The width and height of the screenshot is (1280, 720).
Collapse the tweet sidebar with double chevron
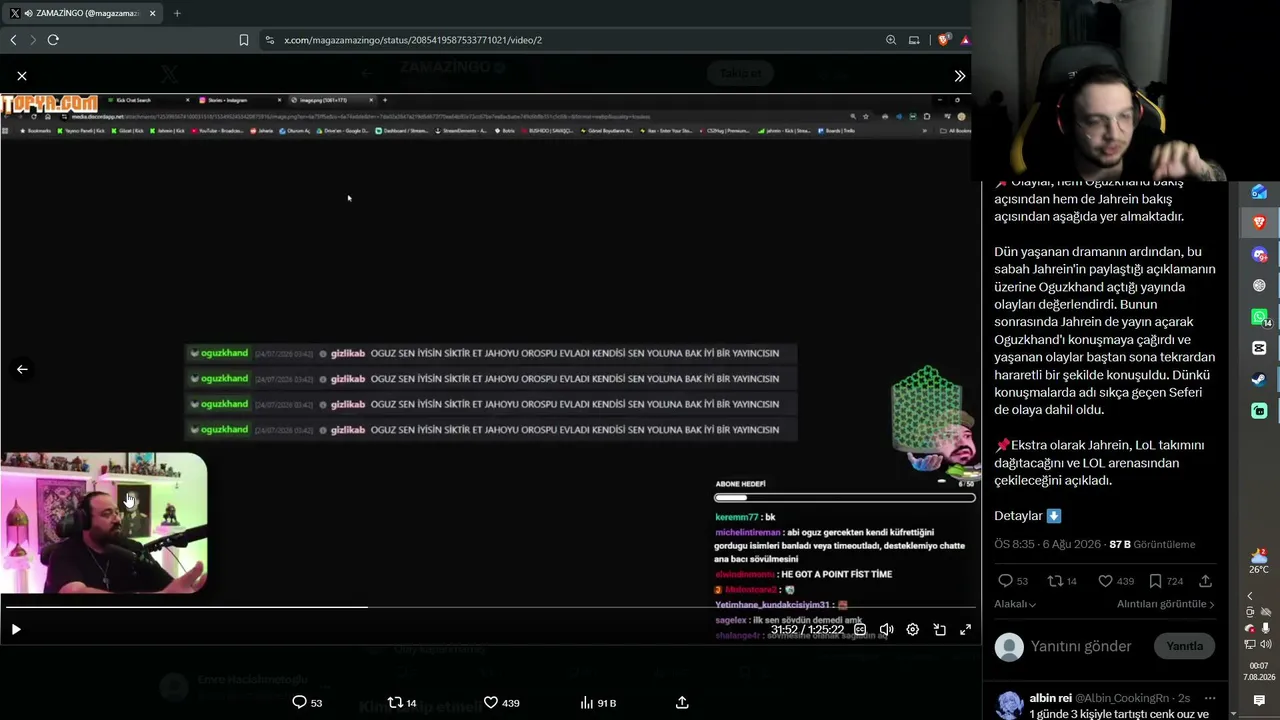tap(959, 76)
